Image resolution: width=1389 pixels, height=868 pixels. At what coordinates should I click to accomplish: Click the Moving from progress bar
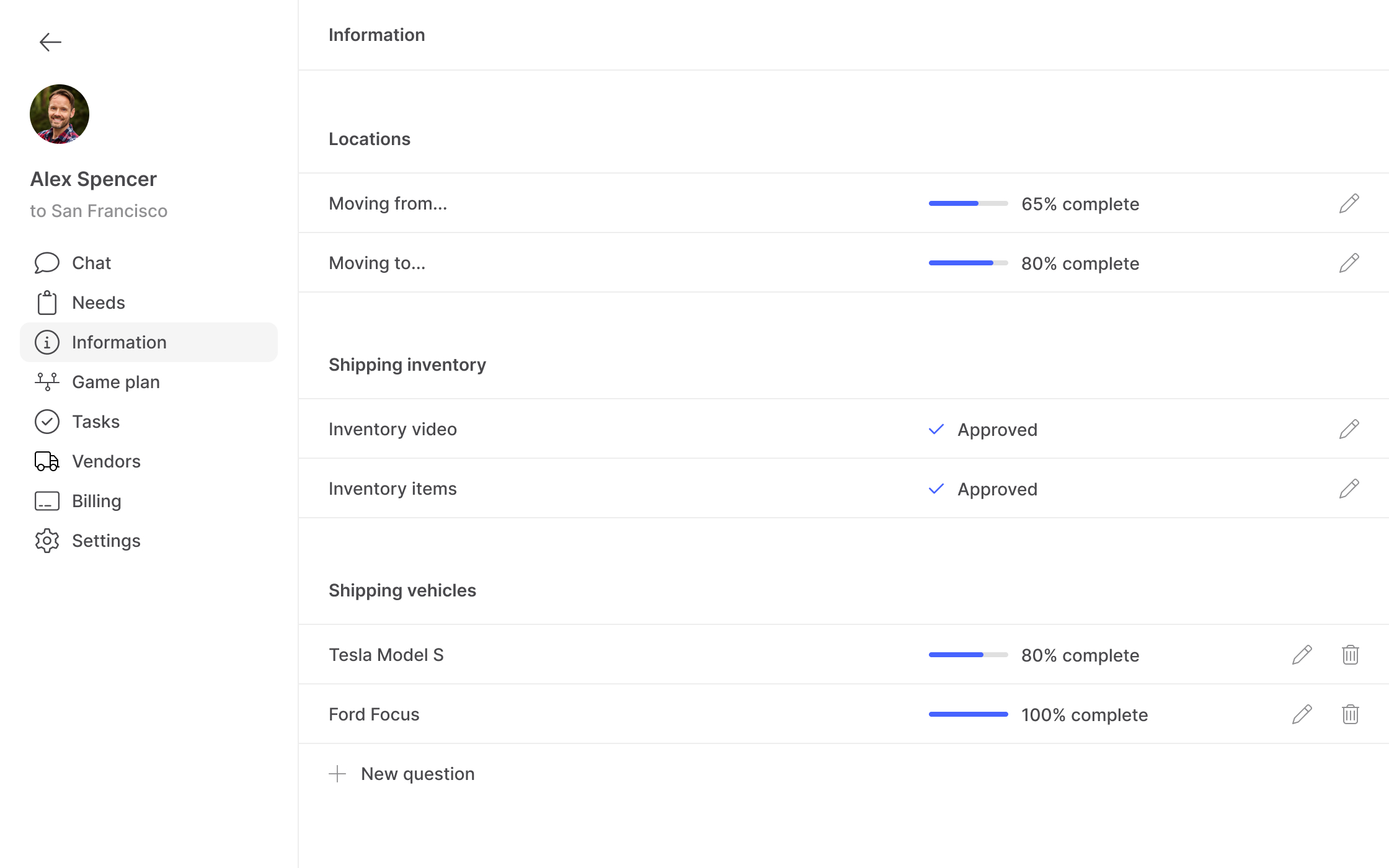[x=968, y=203]
